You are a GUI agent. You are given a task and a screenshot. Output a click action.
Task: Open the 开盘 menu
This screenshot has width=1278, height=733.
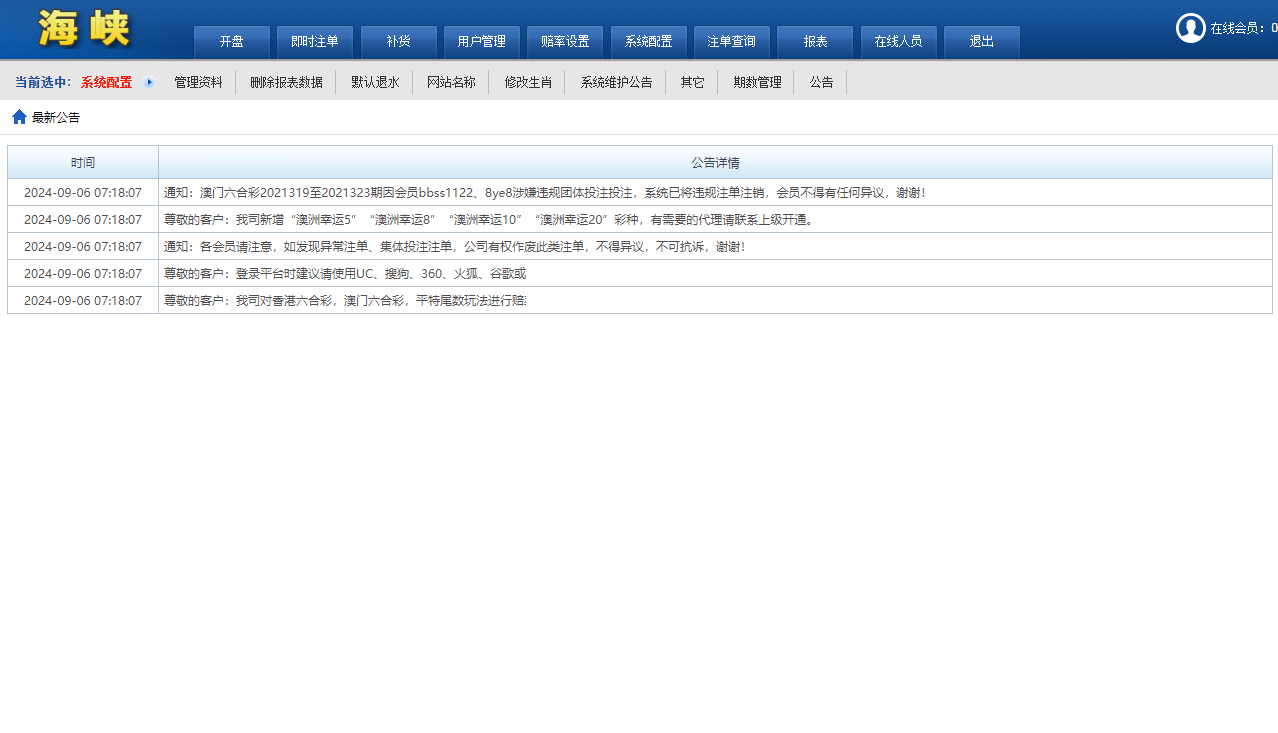pyautogui.click(x=231, y=42)
